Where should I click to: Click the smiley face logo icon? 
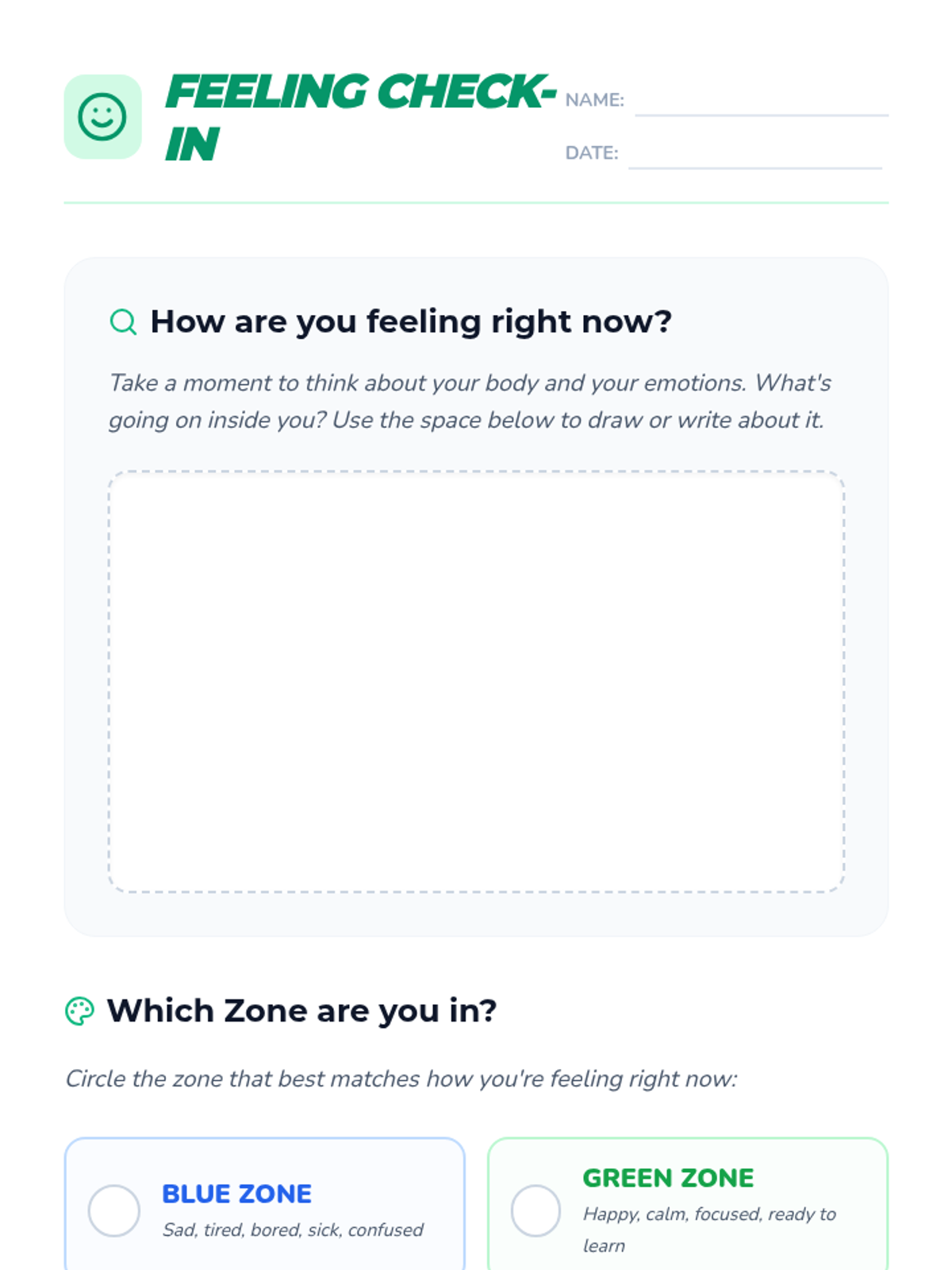point(102,117)
